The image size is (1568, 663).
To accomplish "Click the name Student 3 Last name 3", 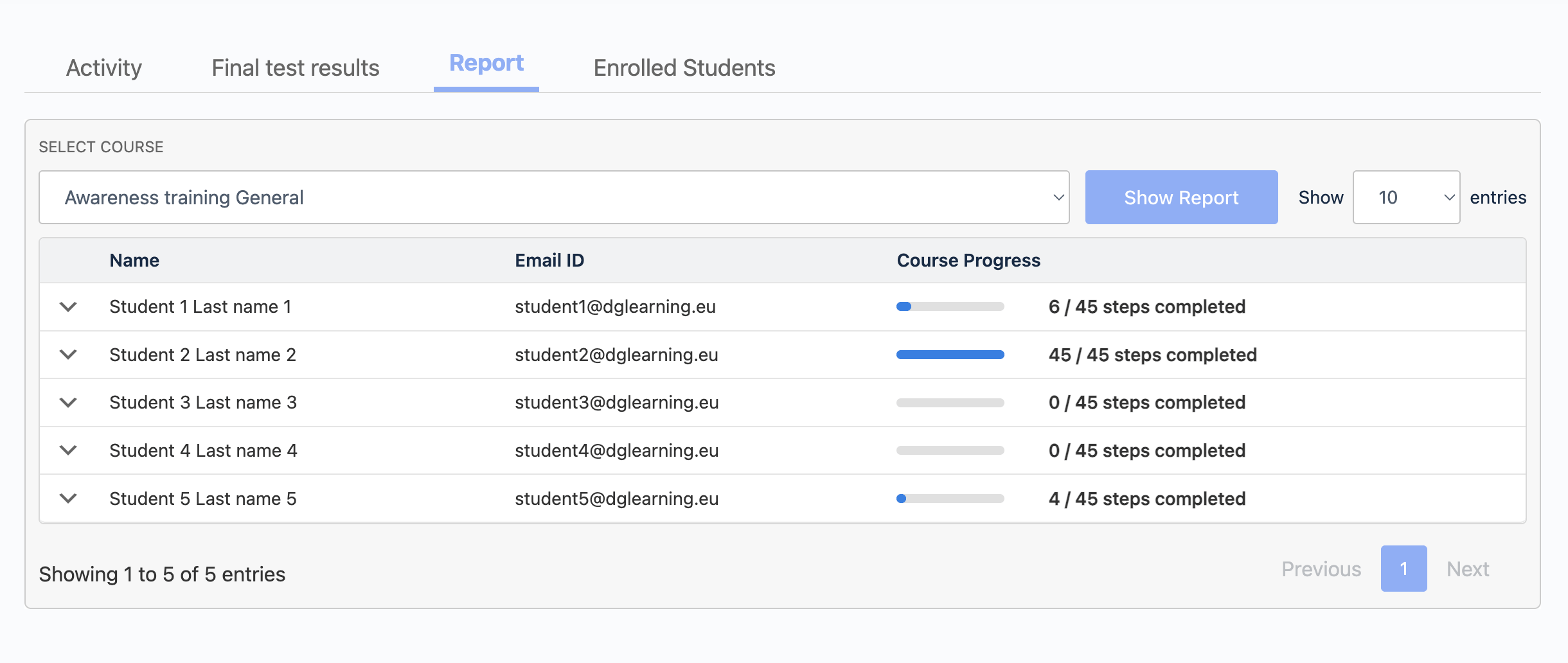I will [203, 402].
